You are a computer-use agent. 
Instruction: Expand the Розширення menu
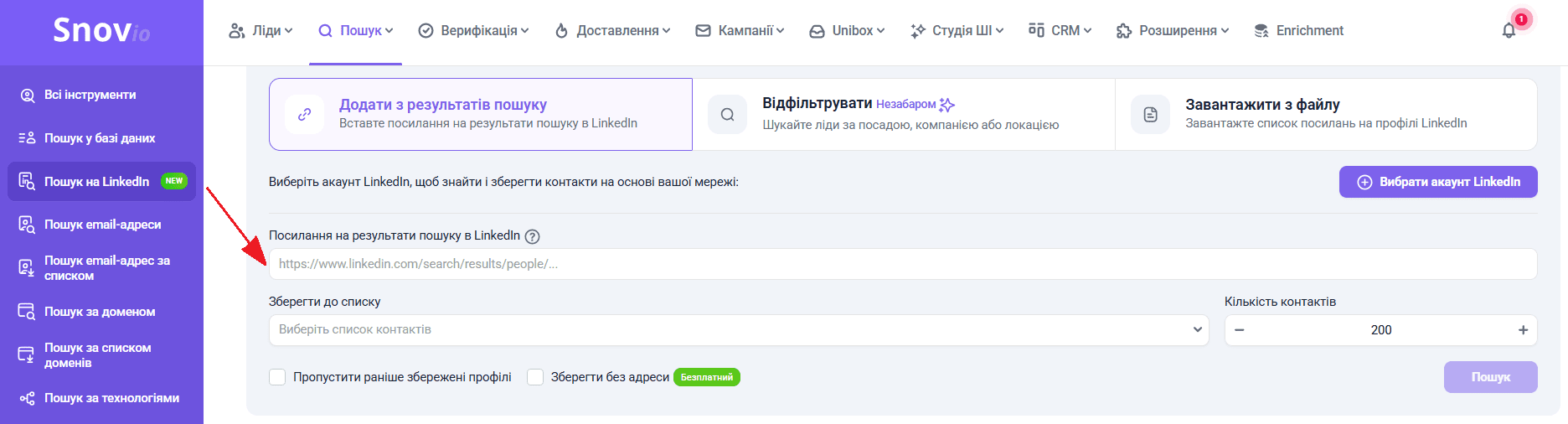coord(1173,31)
